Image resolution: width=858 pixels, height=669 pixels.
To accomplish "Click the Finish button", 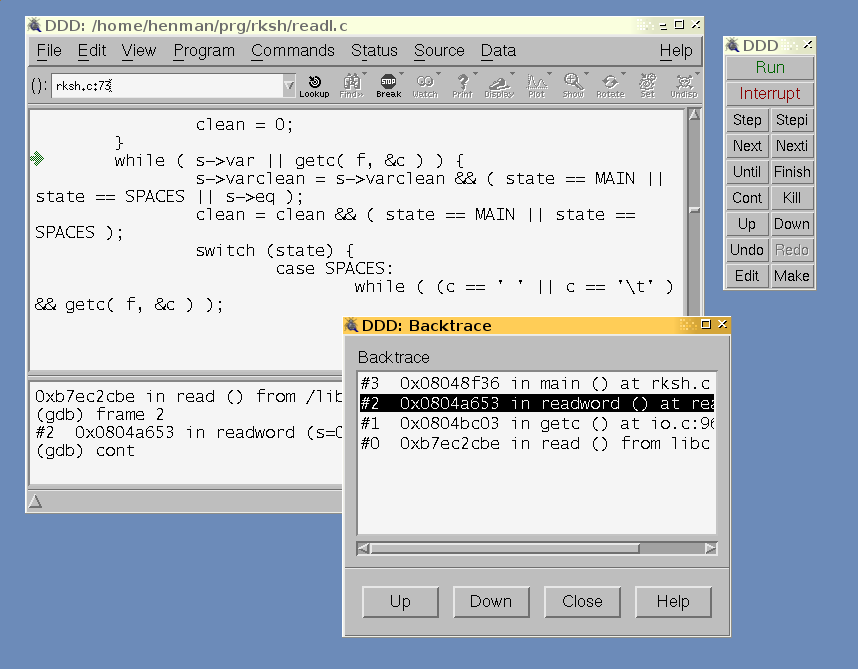I will (x=792, y=172).
